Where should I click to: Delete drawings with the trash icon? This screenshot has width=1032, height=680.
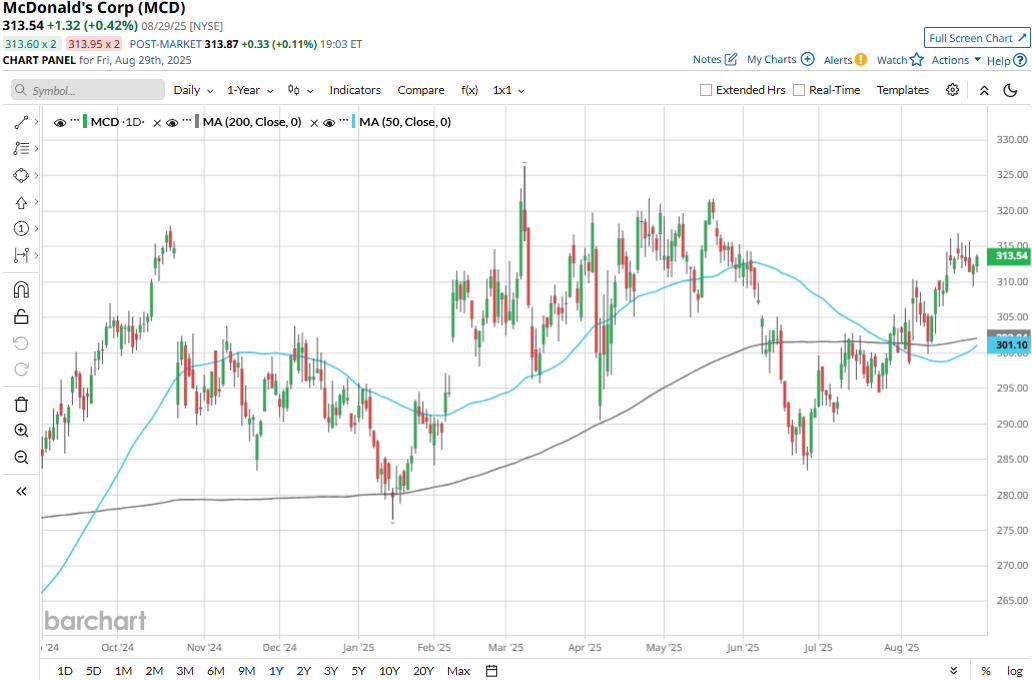(x=21, y=404)
